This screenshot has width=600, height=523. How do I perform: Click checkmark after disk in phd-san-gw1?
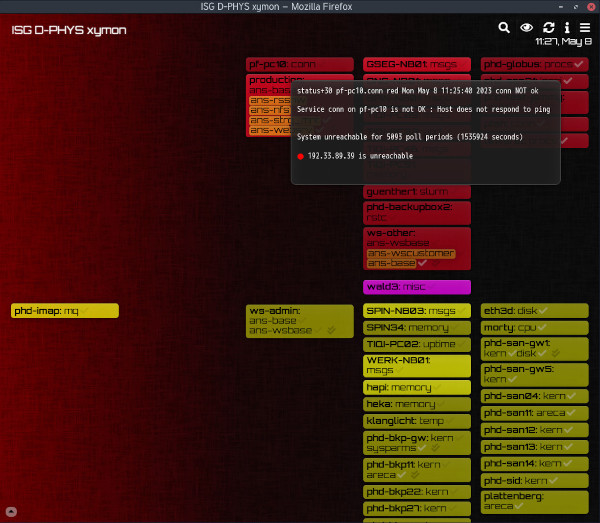pos(542,354)
